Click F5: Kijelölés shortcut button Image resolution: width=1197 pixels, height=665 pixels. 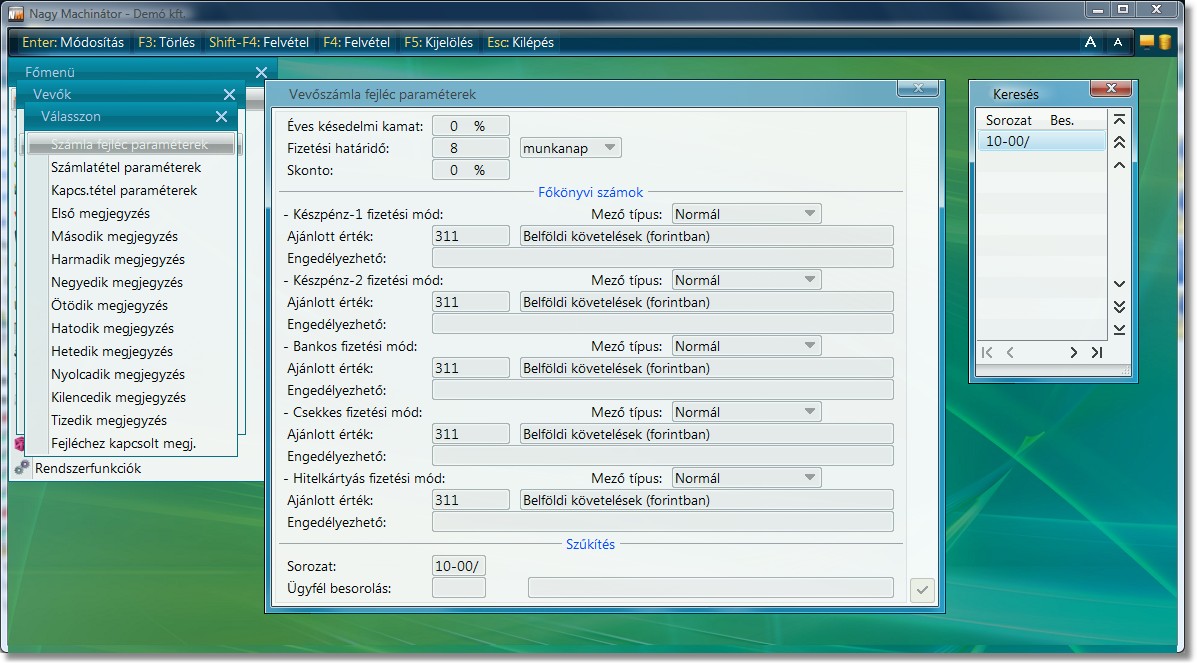coord(438,43)
